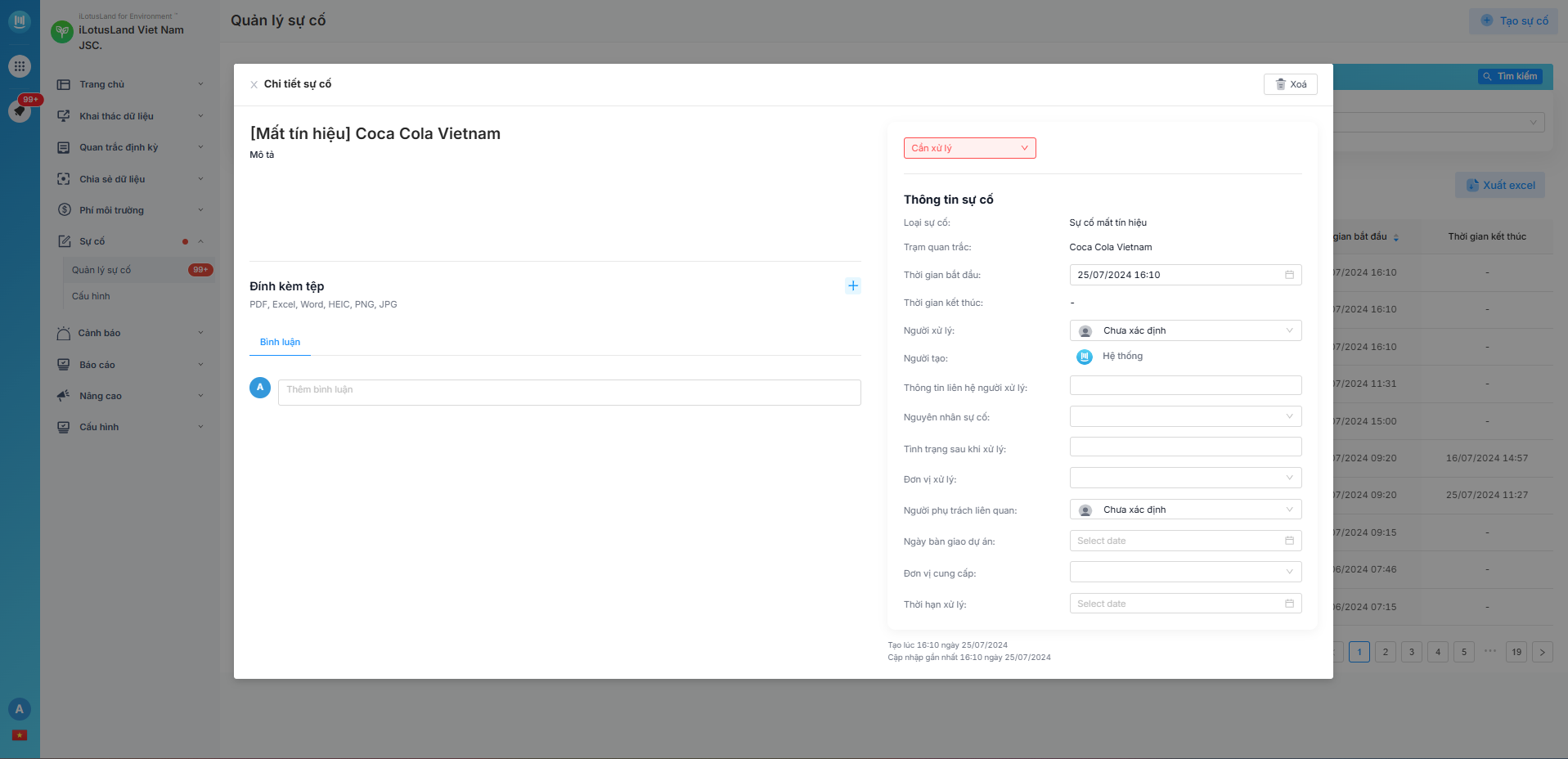Open the Cần xử lý status dropdown
Image resolution: width=1568 pixels, height=759 pixels.
969,148
